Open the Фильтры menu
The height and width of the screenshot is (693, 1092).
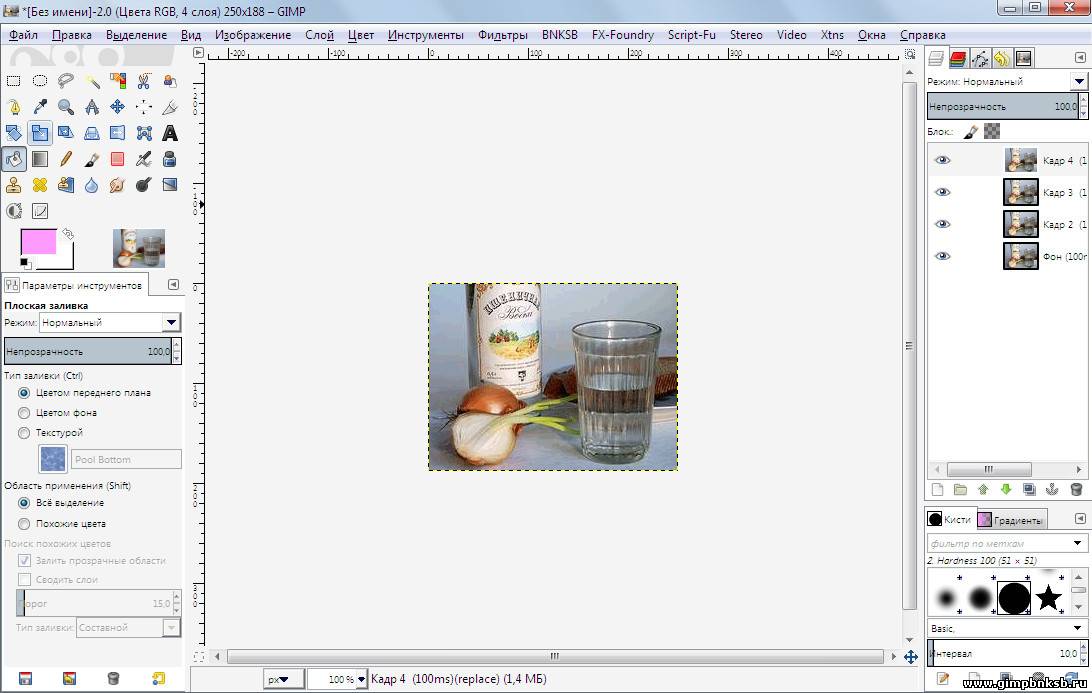(x=502, y=35)
